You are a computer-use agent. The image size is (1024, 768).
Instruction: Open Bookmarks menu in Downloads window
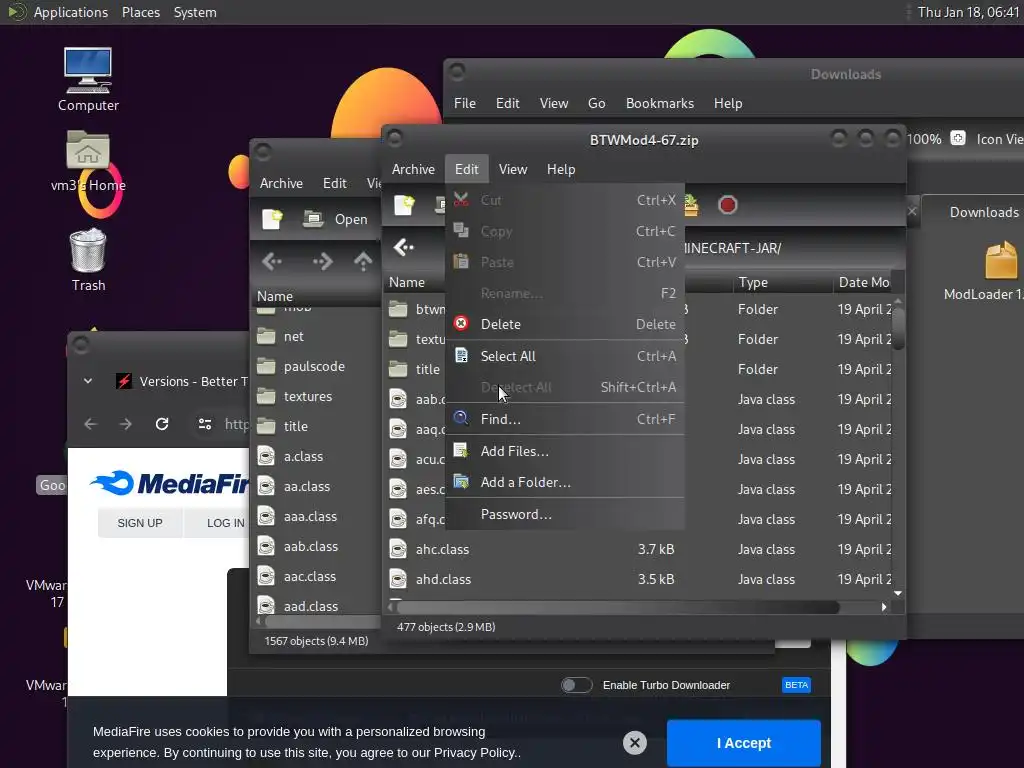pyautogui.click(x=660, y=103)
